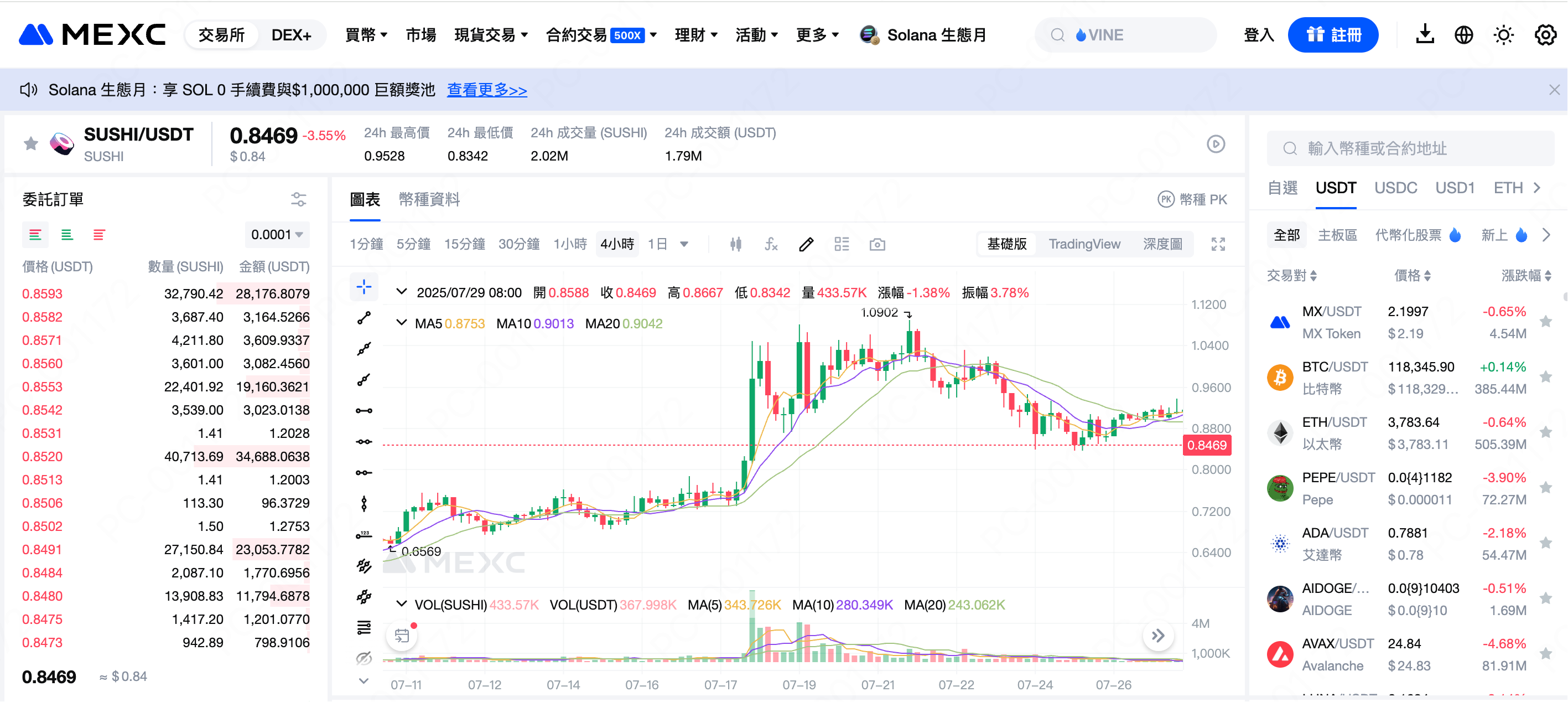Switch to 深度圖 depth chart
The height and width of the screenshot is (702, 1568).
click(1162, 244)
